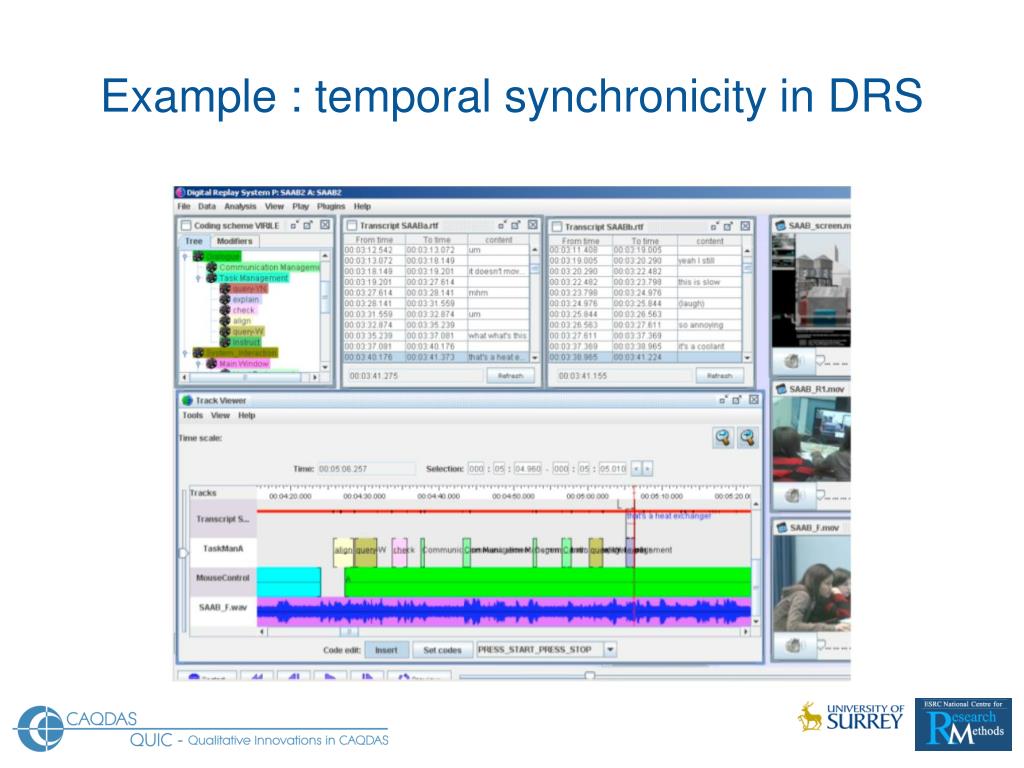
Task: Open the Data menu
Action: point(207,206)
